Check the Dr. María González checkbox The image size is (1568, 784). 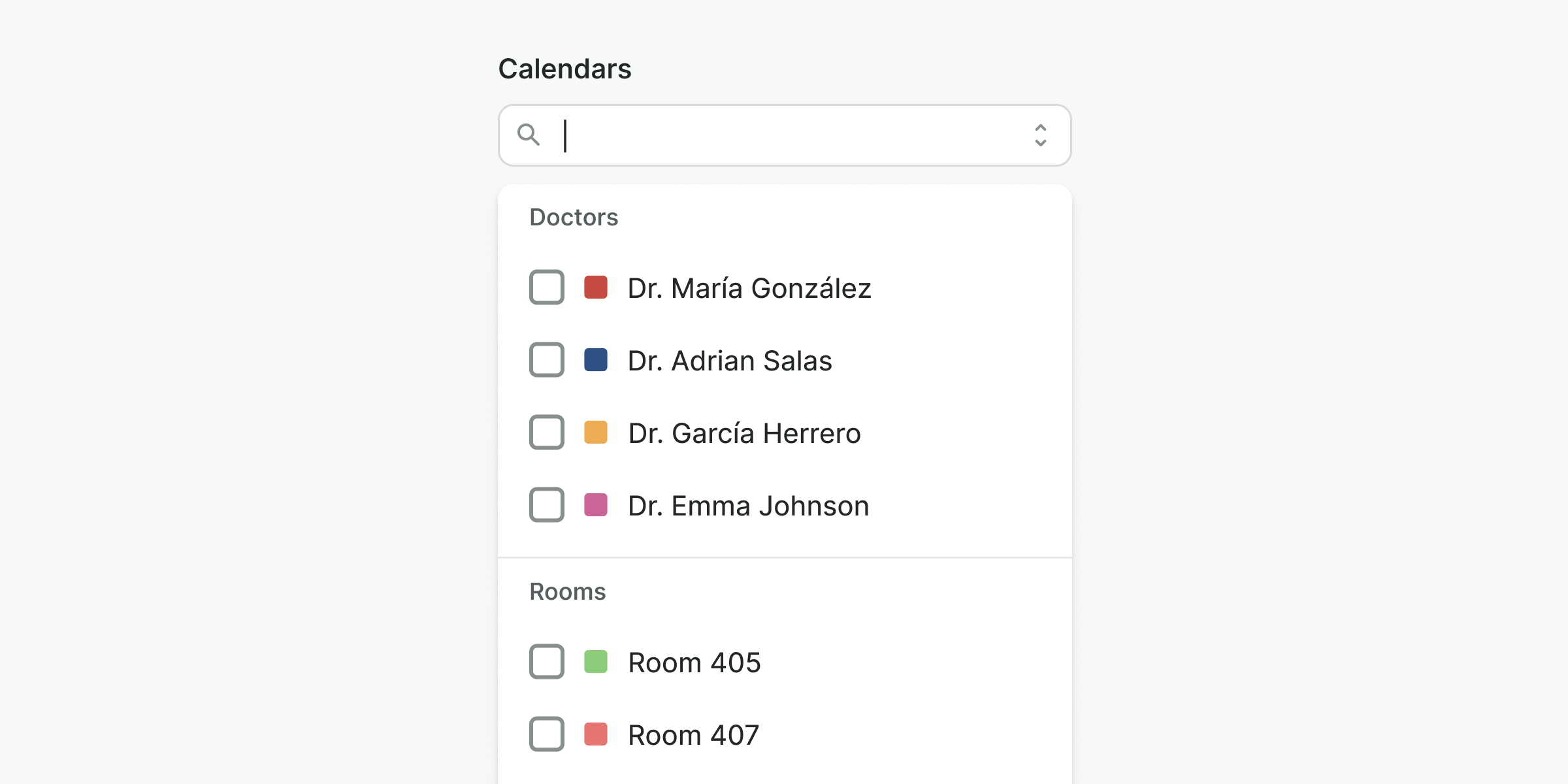(547, 287)
